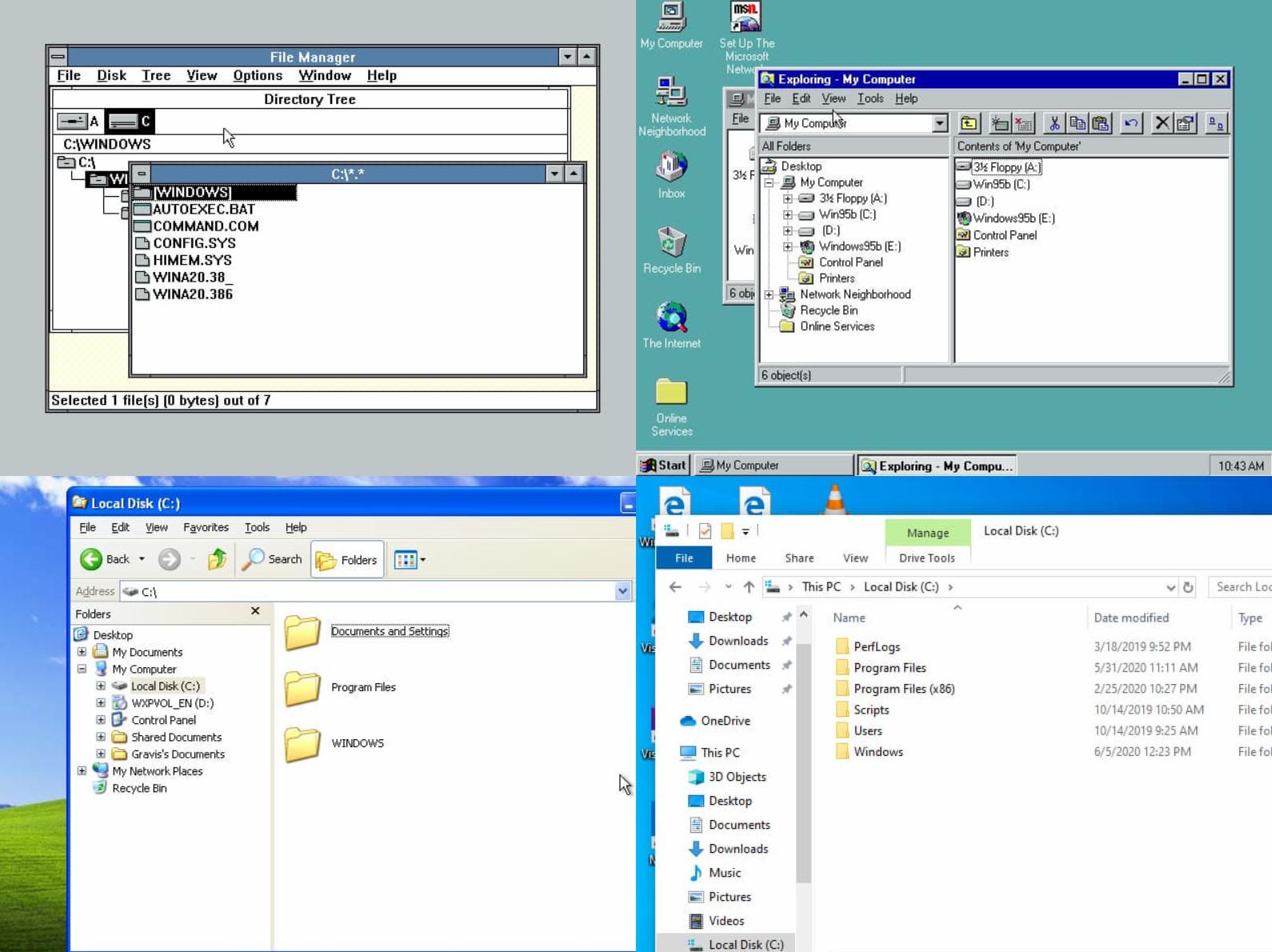Open Inbox desktop icon
This screenshot has height=952, width=1272.
(x=671, y=174)
